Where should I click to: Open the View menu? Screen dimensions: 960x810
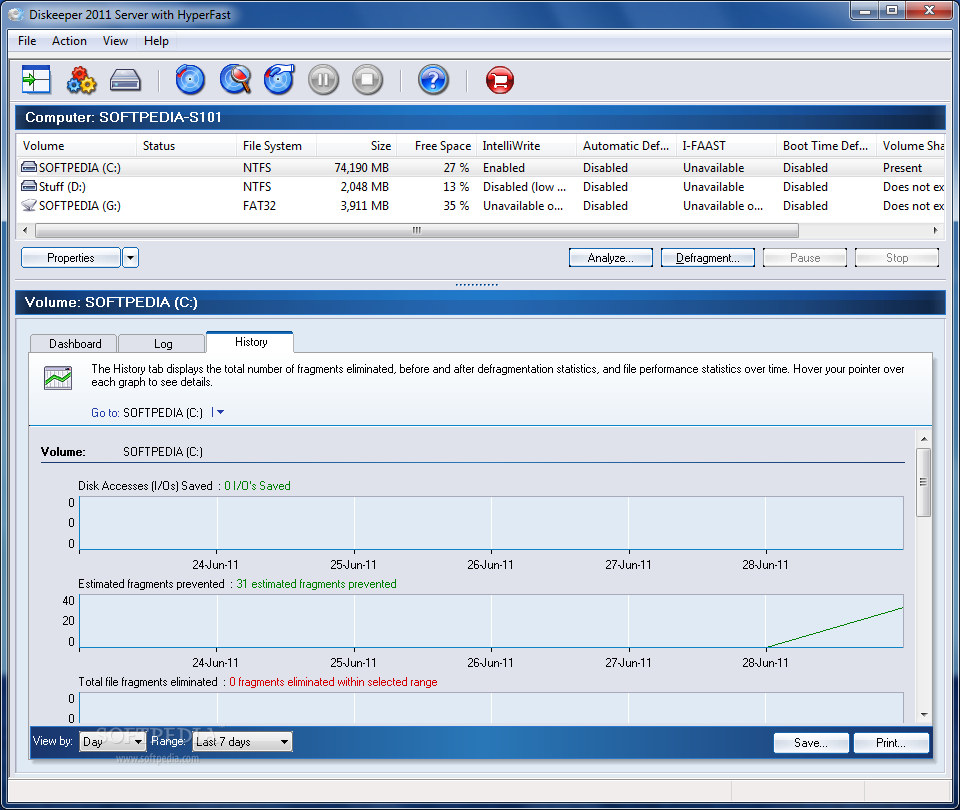pos(115,41)
